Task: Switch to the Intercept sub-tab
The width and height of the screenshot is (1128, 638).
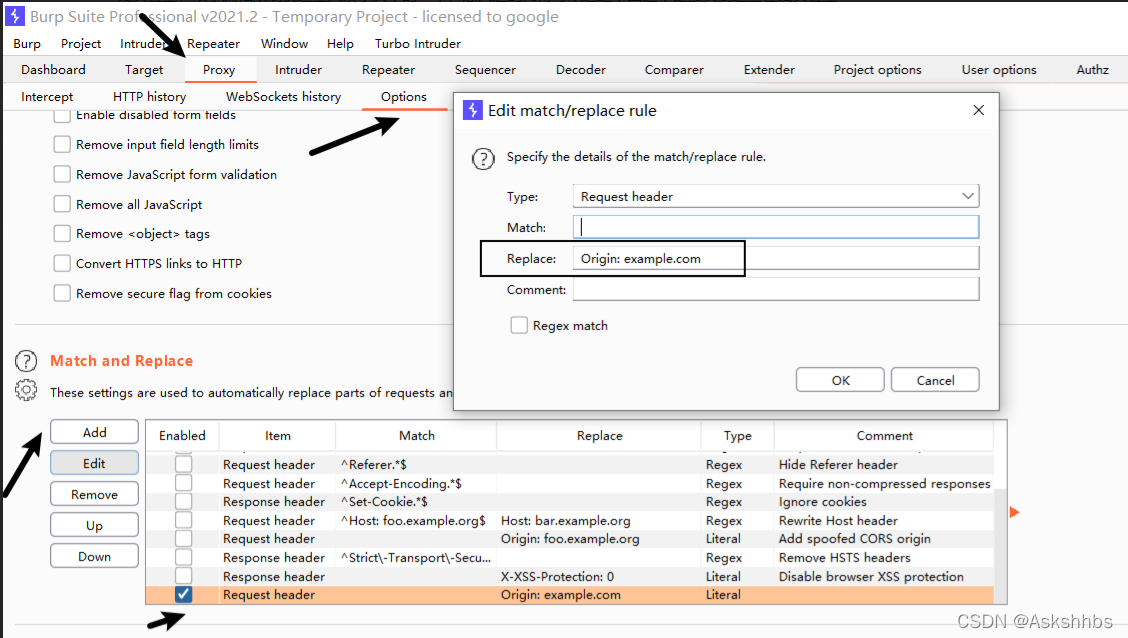Action: (x=47, y=96)
